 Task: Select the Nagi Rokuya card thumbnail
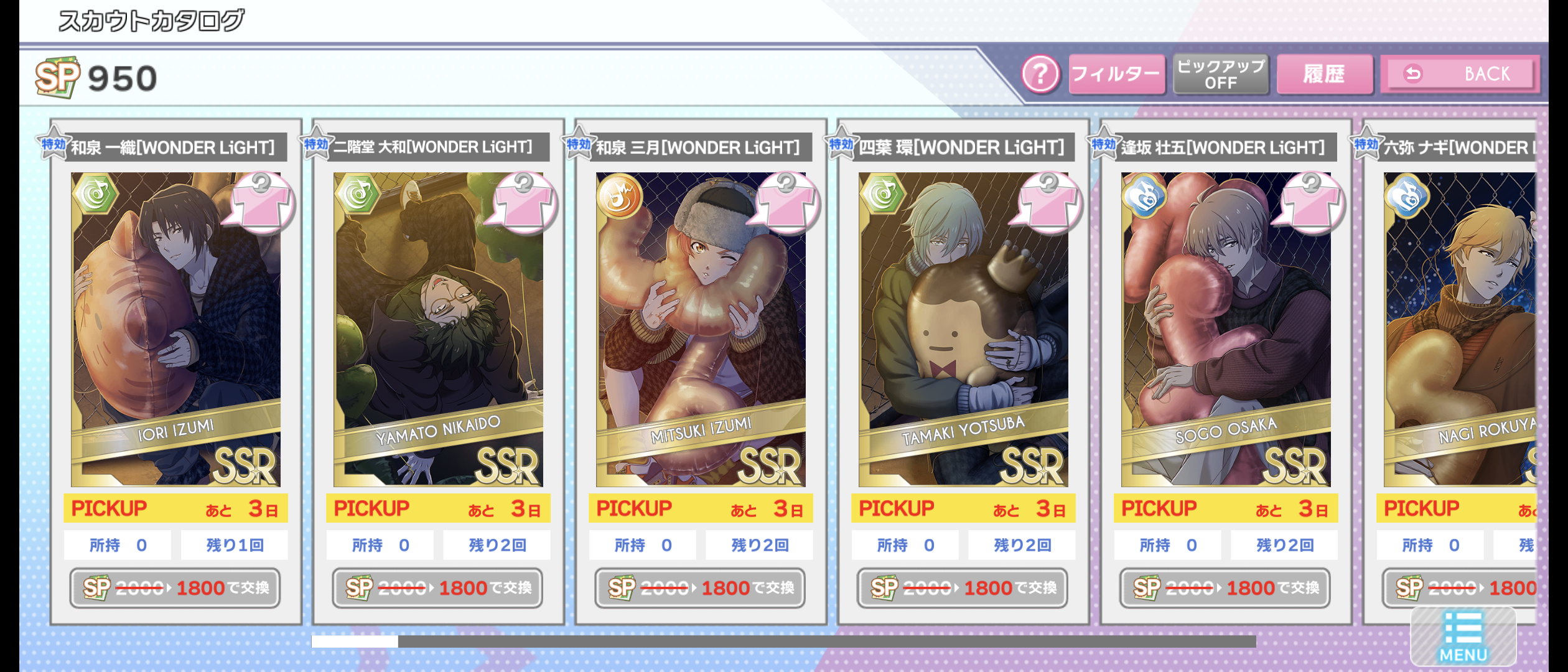(x=1460, y=329)
